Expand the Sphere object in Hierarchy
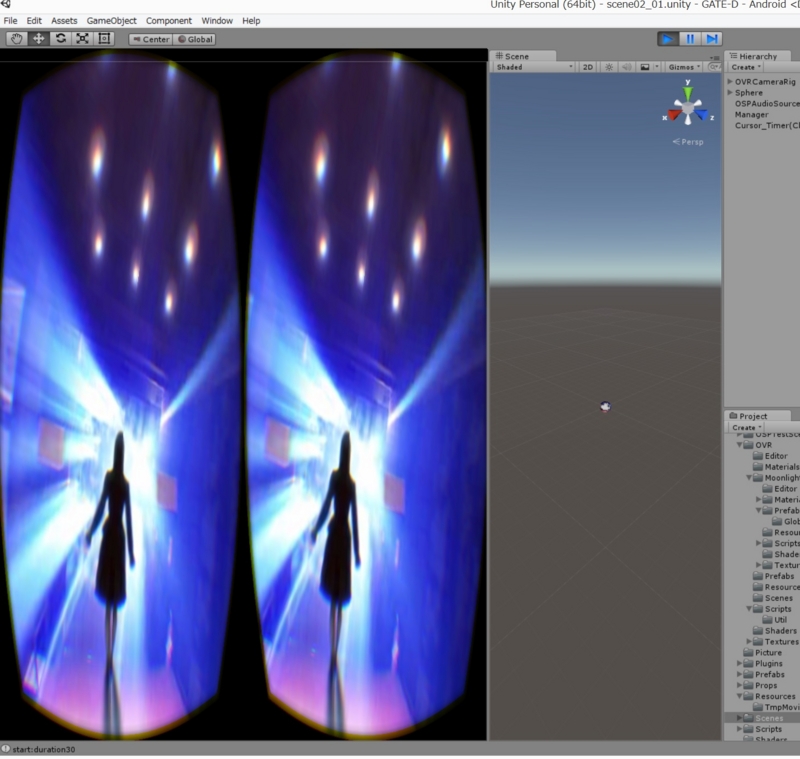 (x=730, y=92)
